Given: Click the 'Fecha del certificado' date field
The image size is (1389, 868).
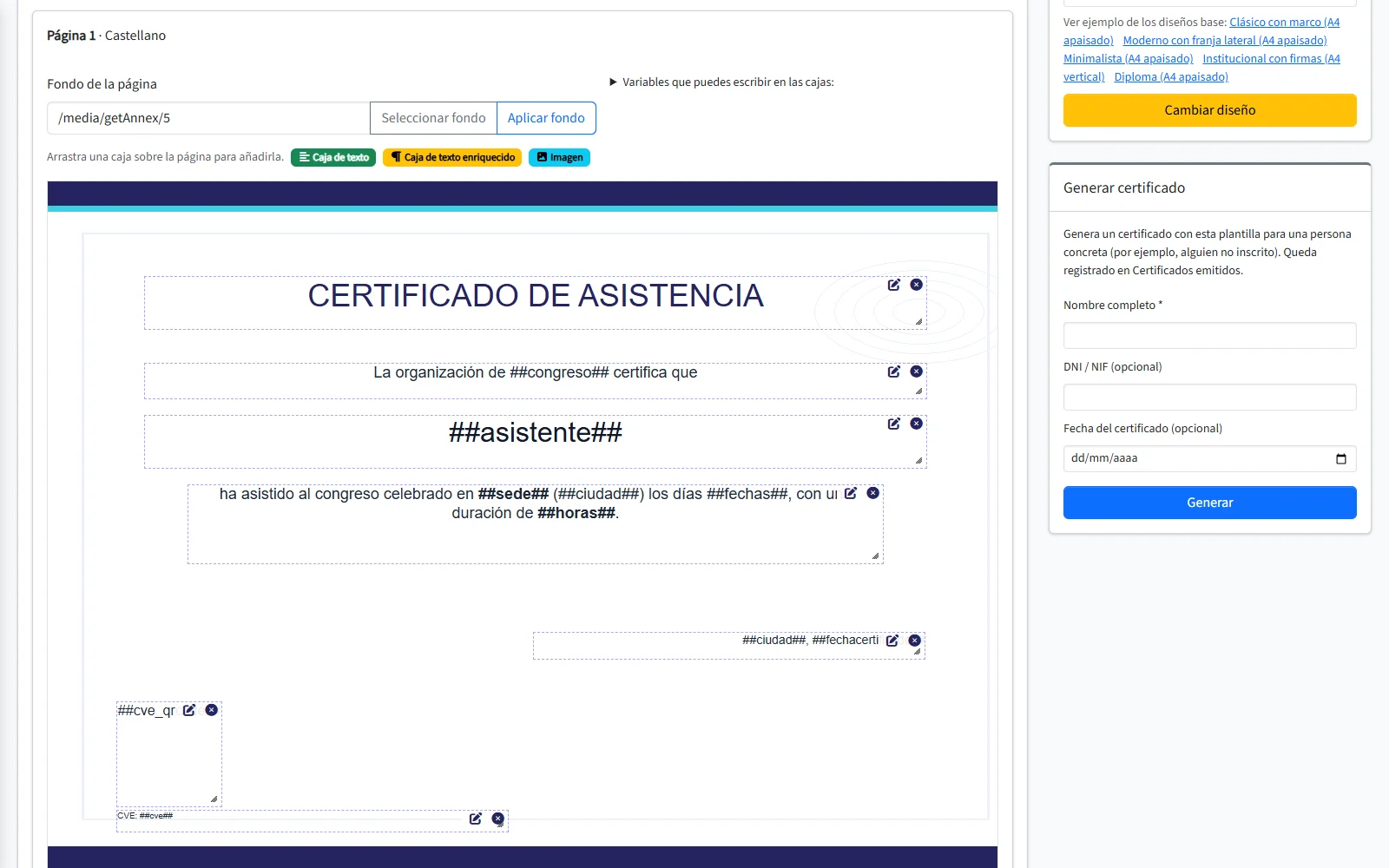Looking at the screenshot, I should pos(1209,459).
